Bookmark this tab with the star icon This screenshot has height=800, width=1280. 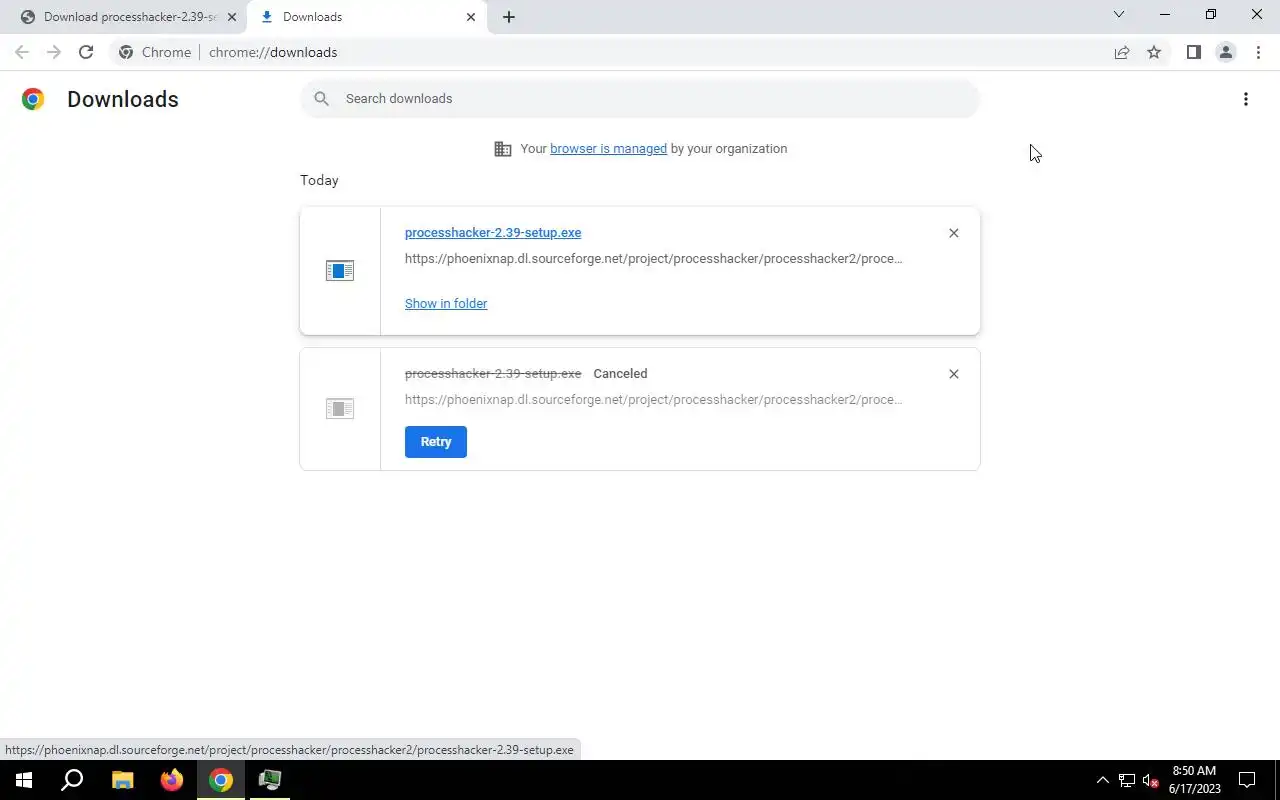coord(1154,52)
